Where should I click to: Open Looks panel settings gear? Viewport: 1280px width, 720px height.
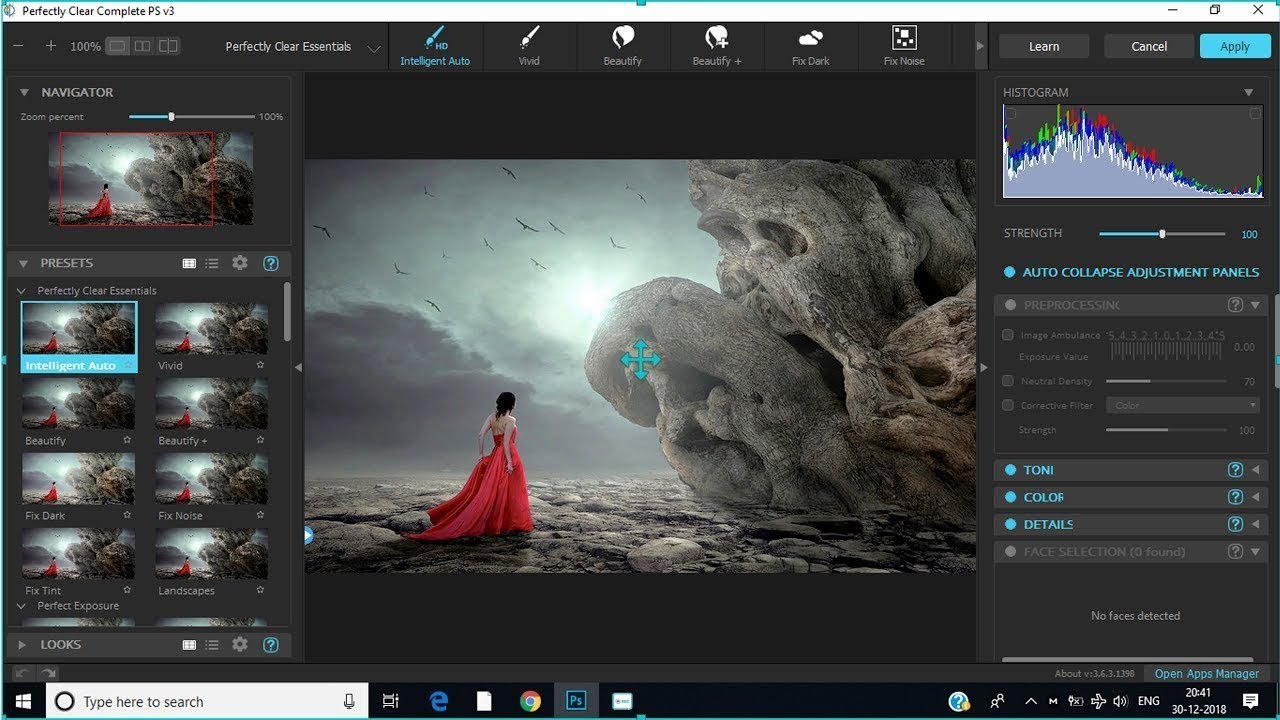[240, 645]
